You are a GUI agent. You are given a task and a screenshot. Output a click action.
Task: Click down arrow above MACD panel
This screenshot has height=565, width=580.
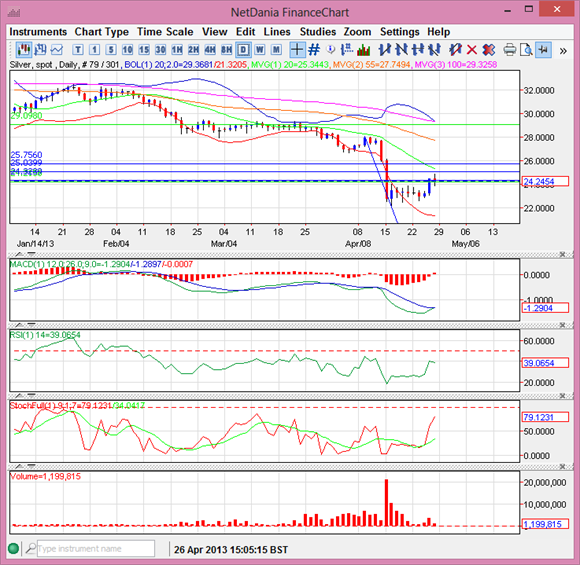(x=31, y=255)
